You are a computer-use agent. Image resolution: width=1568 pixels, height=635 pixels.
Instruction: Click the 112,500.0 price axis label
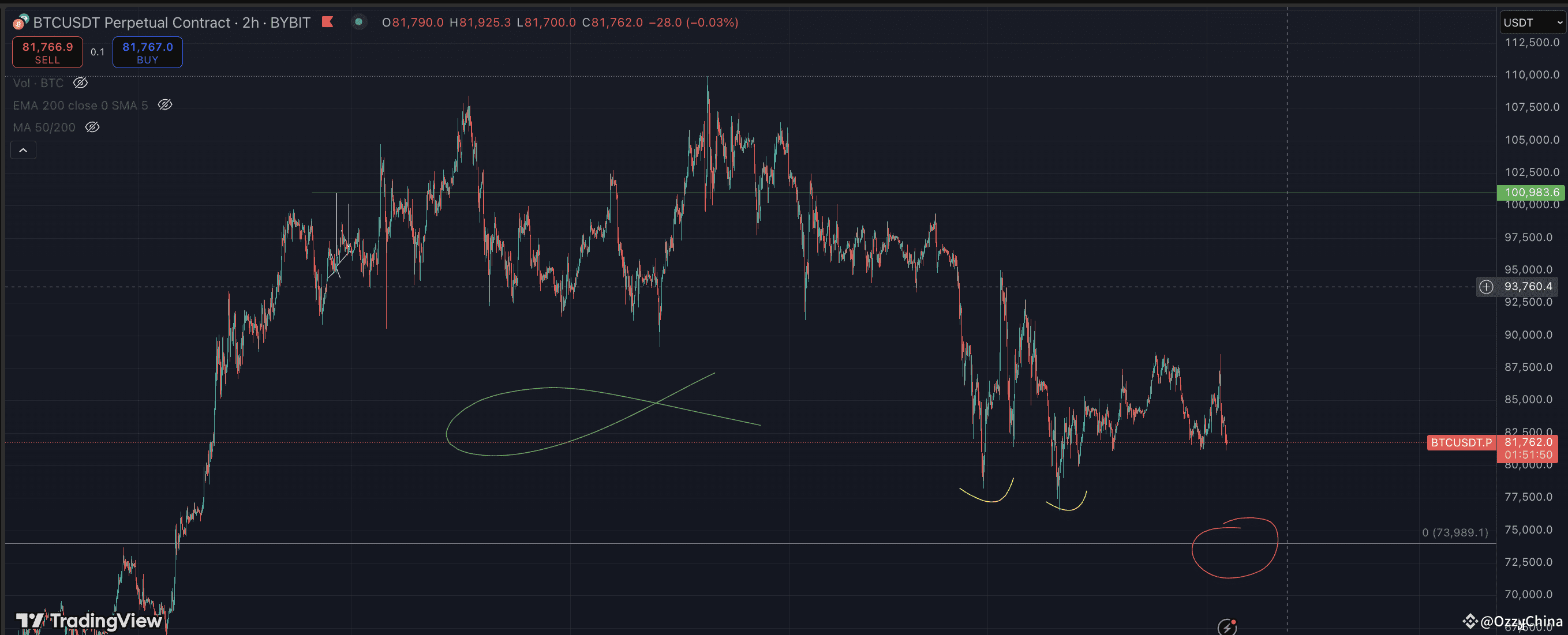click(x=1532, y=43)
